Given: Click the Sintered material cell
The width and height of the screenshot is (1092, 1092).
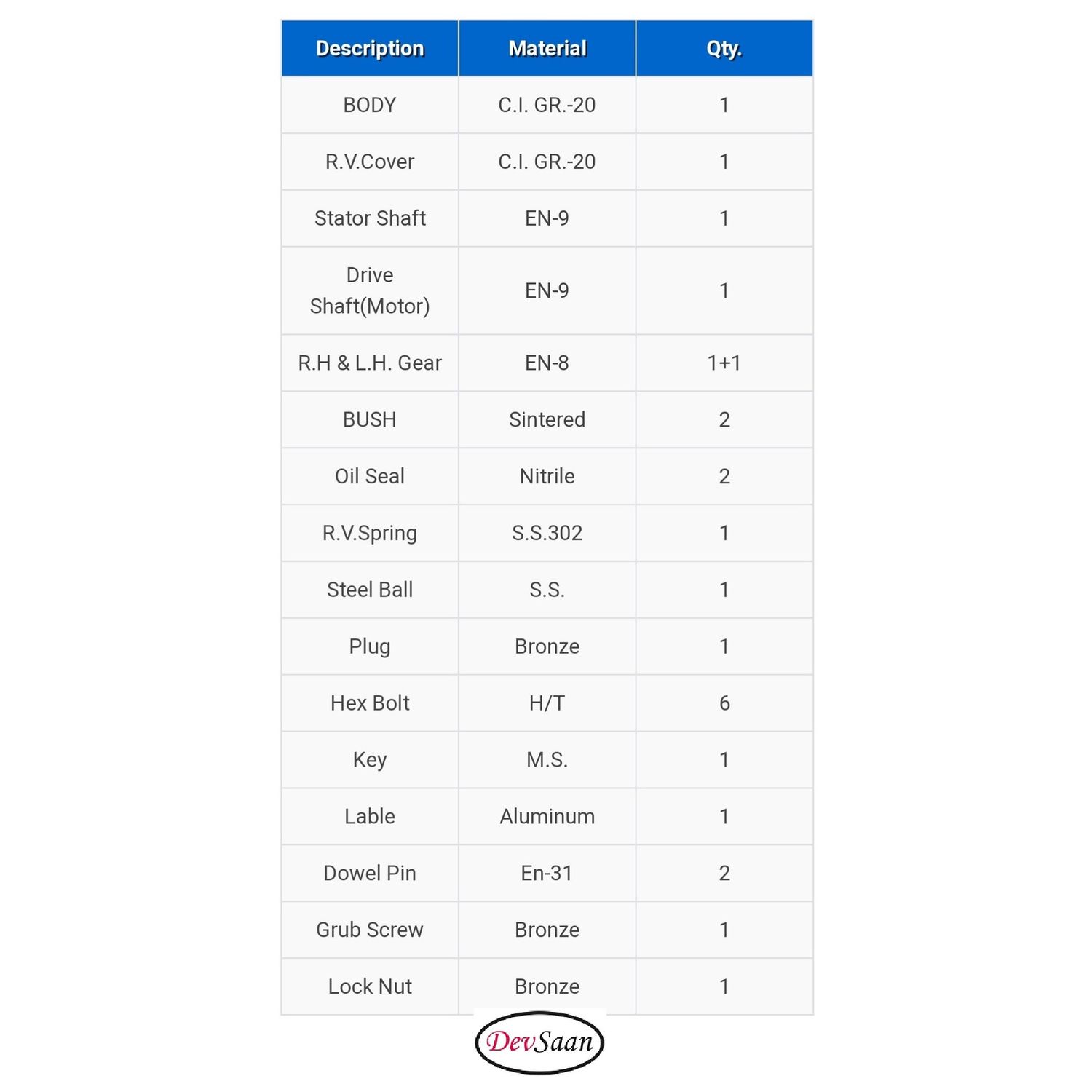Looking at the screenshot, I should [547, 419].
